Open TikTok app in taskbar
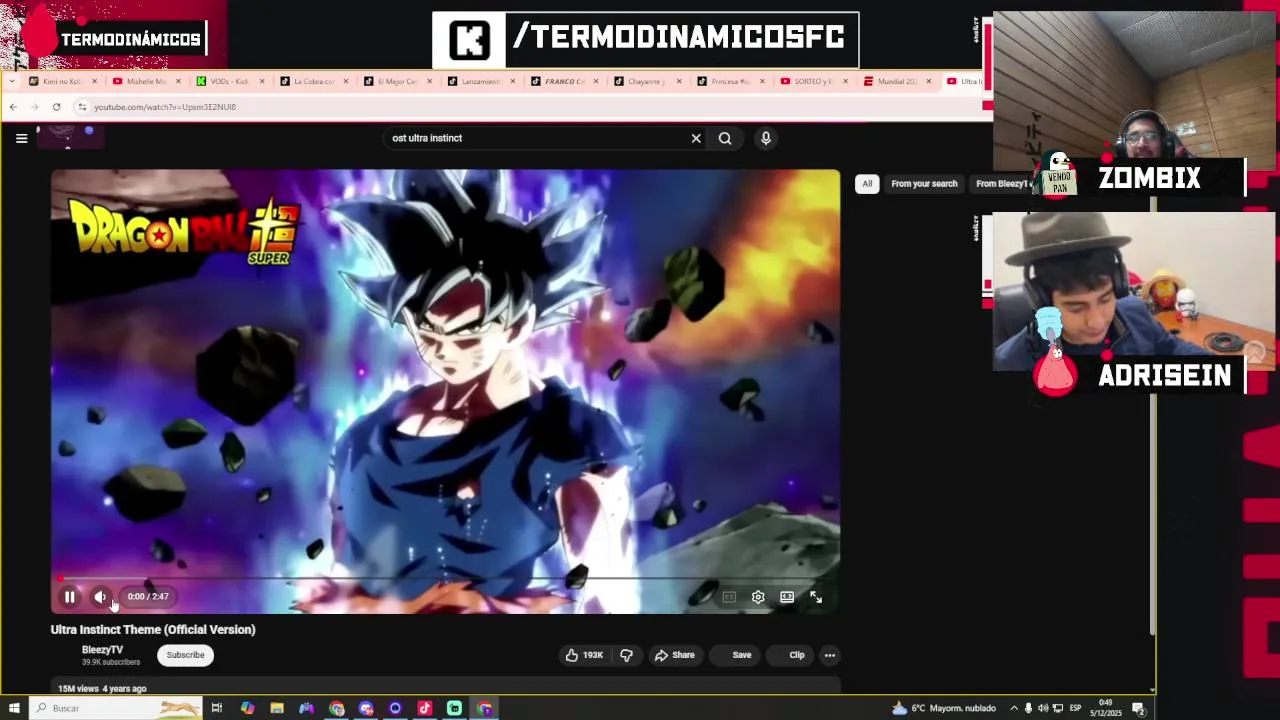This screenshot has width=1280, height=720. click(x=425, y=708)
